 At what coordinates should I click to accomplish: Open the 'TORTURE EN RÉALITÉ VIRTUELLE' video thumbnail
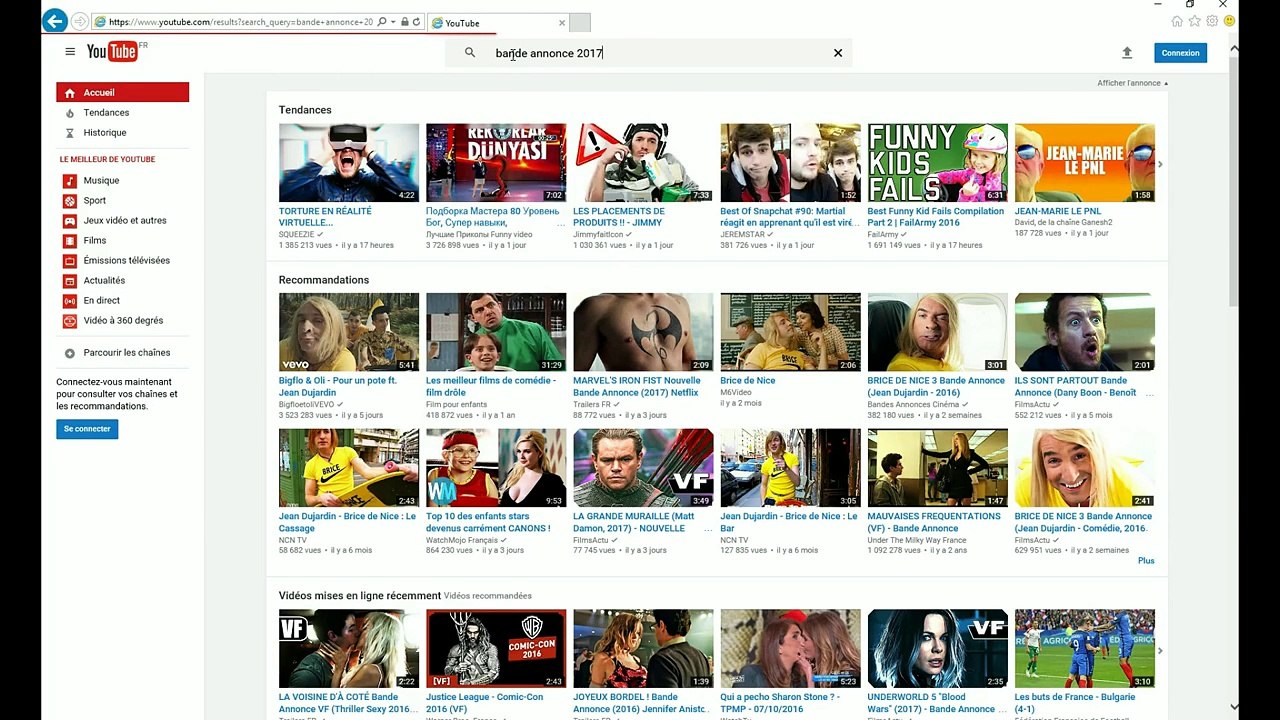[349, 163]
